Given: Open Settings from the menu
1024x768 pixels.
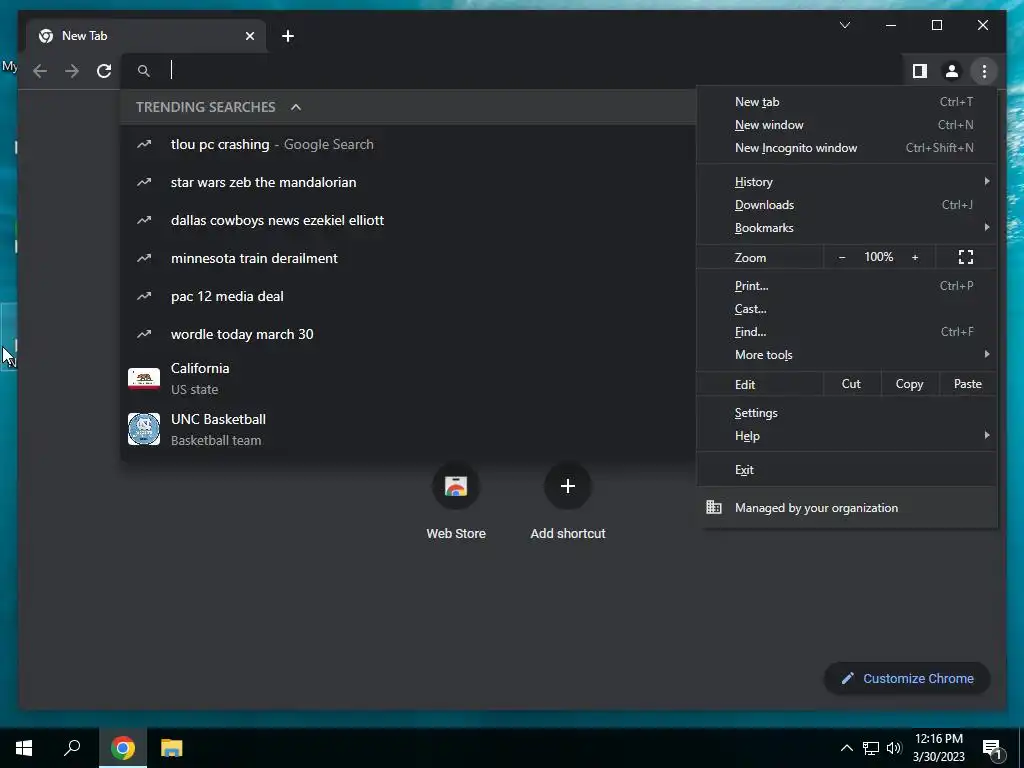Looking at the screenshot, I should (x=847, y=413).
